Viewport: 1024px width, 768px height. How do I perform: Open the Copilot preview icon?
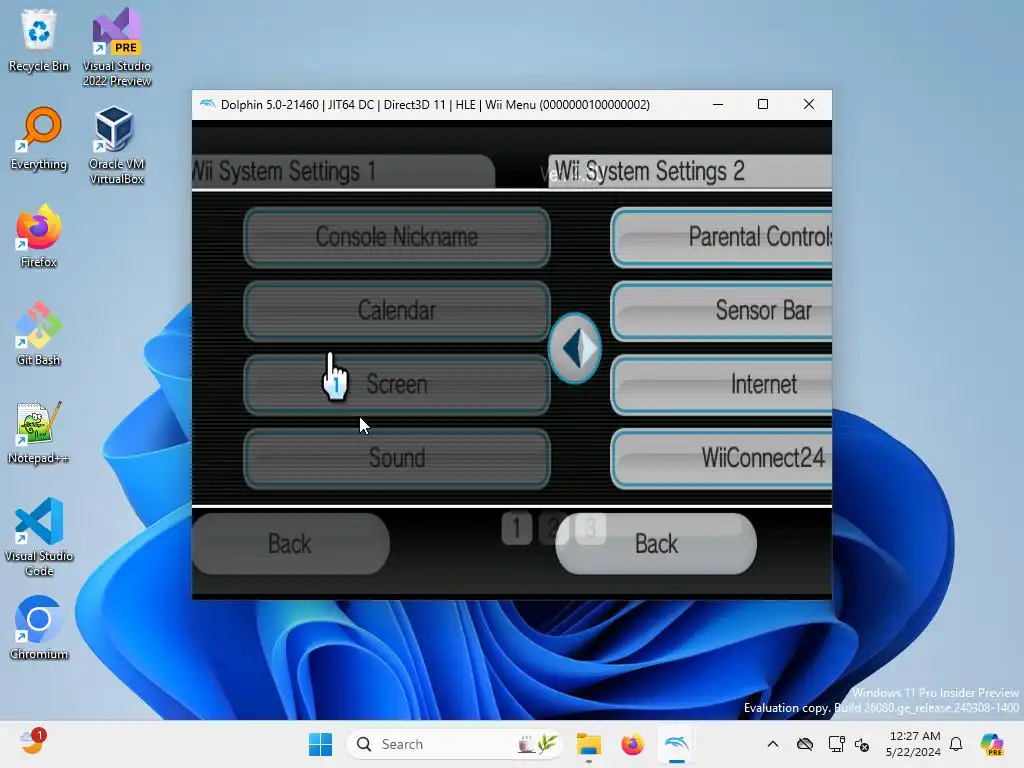click(992, 744)
